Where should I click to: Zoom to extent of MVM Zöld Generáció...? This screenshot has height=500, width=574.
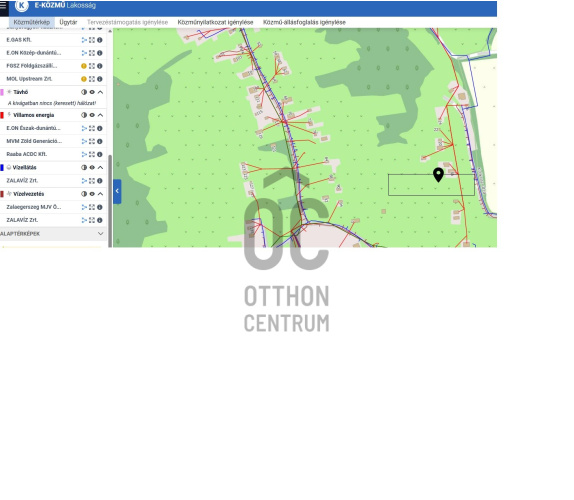[x=92, y=141]
